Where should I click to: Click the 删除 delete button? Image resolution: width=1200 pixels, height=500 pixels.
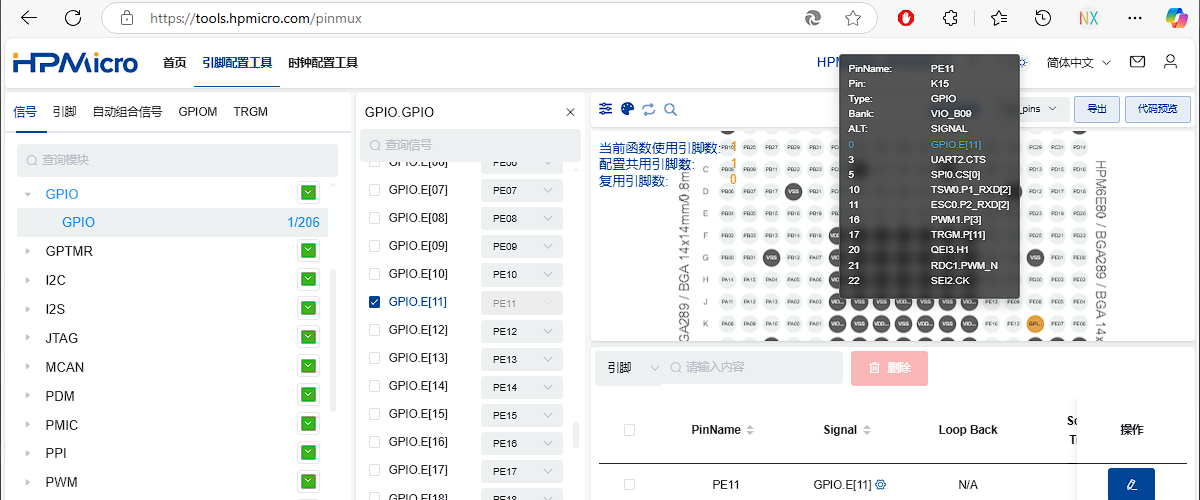(x=889, y=368)
